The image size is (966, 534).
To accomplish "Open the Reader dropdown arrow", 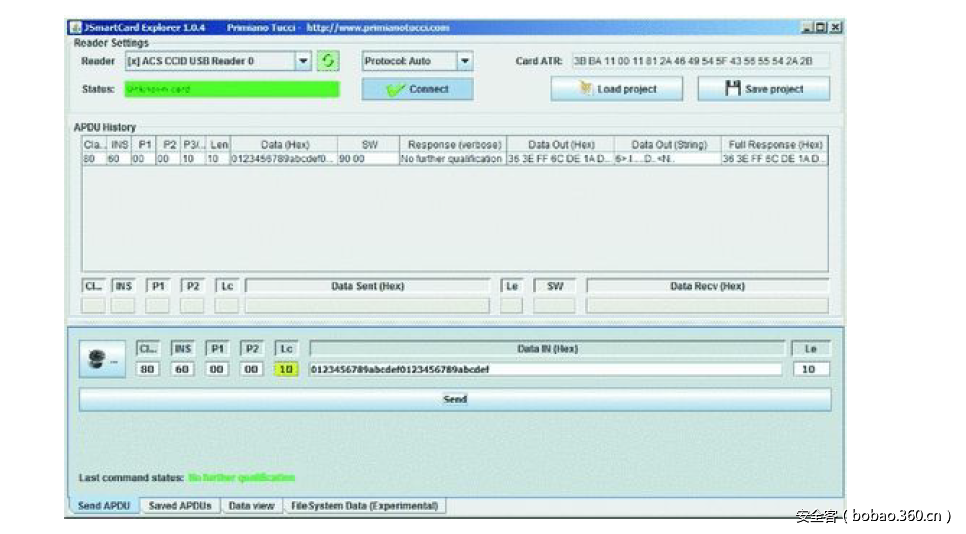I will (304, 62).
